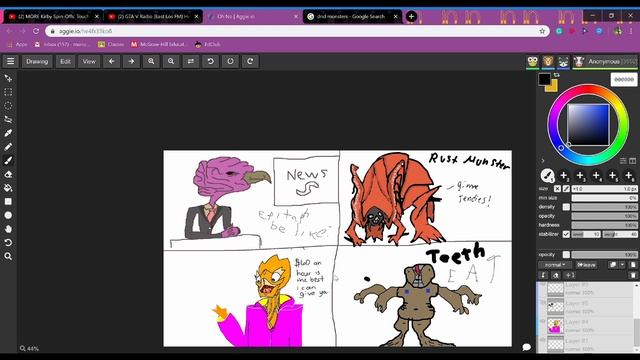Select the zoom magnifier tool in sidebar
The image size is (640, 360).
[8, 256]
